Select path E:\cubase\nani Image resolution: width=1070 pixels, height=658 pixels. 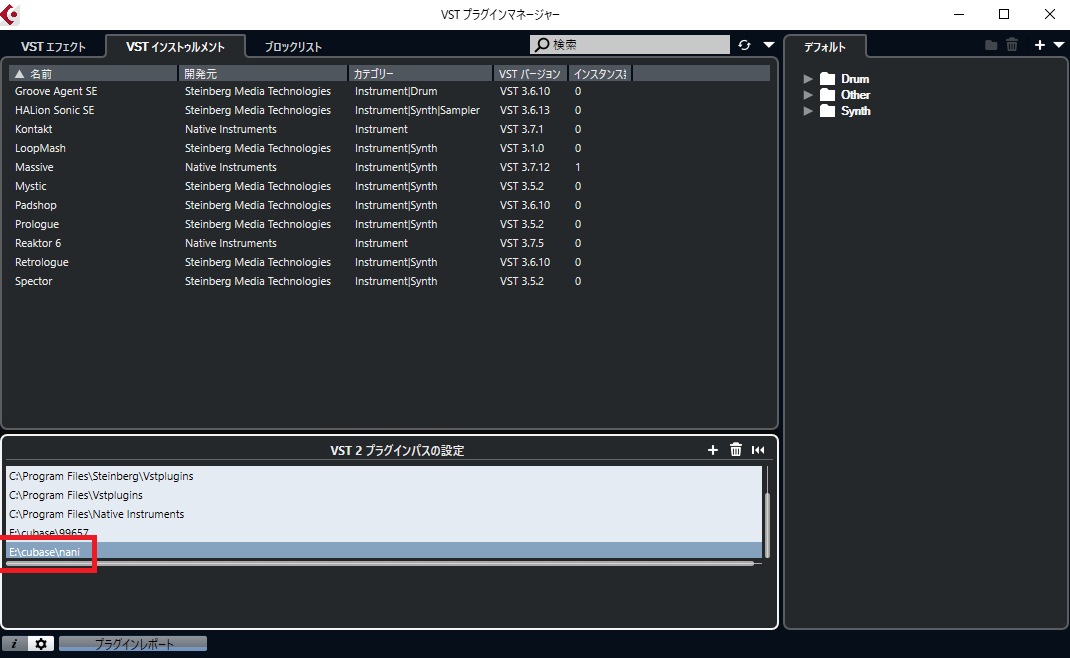[x=384, y=552]
